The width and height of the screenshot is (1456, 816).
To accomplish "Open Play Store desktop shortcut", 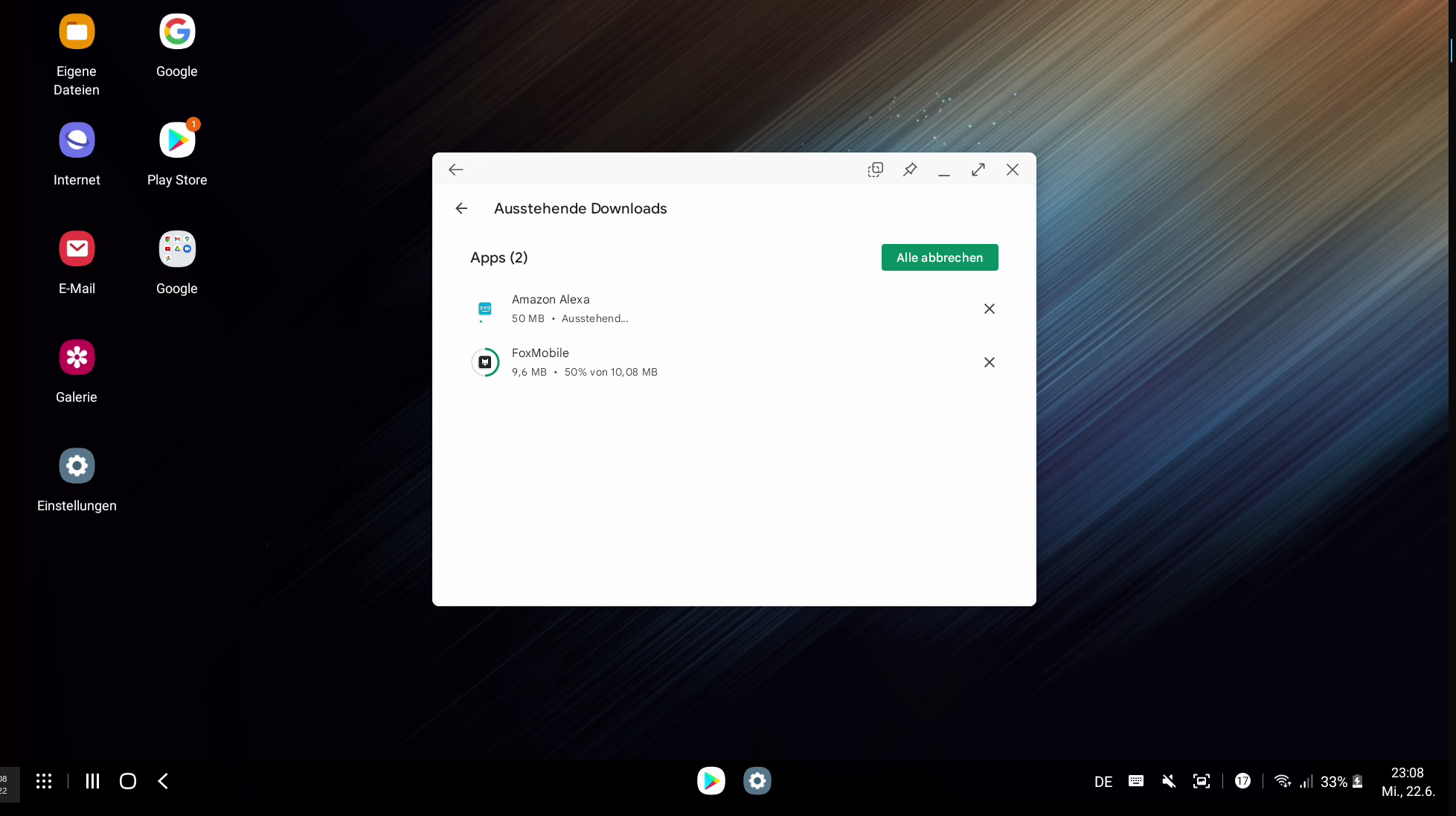I will (x=177, y=141).
